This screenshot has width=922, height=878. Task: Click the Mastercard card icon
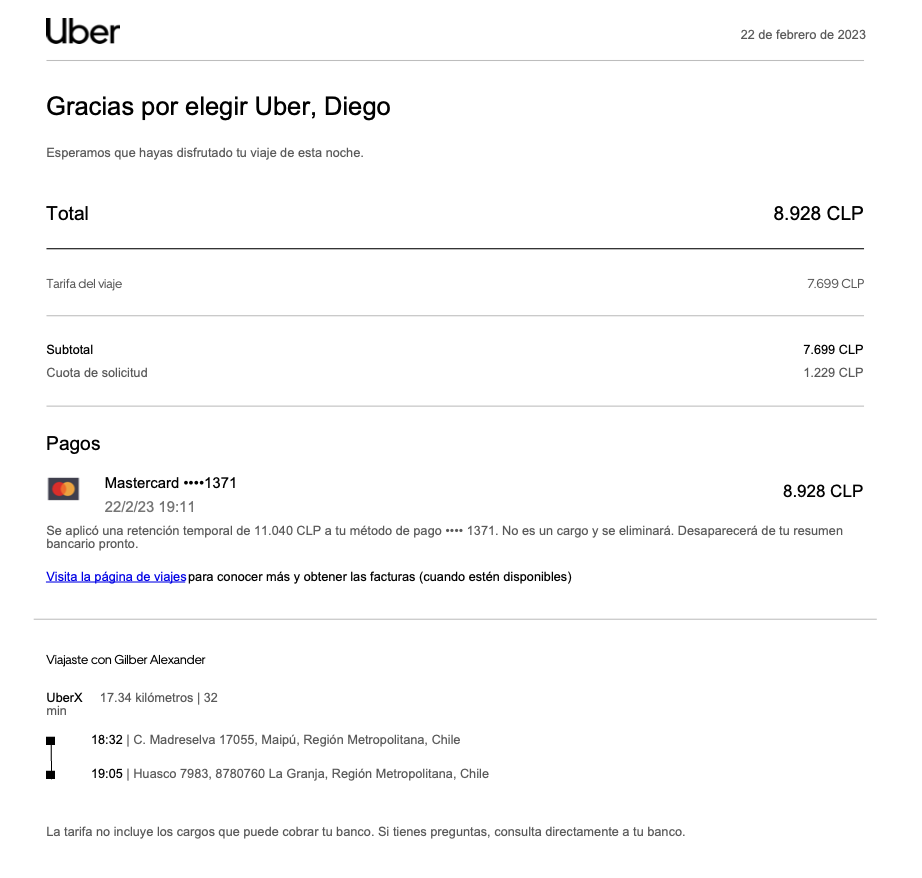(63, 489)
